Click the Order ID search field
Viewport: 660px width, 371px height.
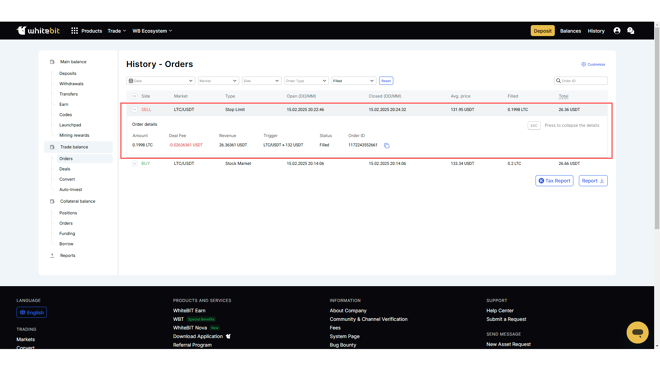click(x=580, y=81)
